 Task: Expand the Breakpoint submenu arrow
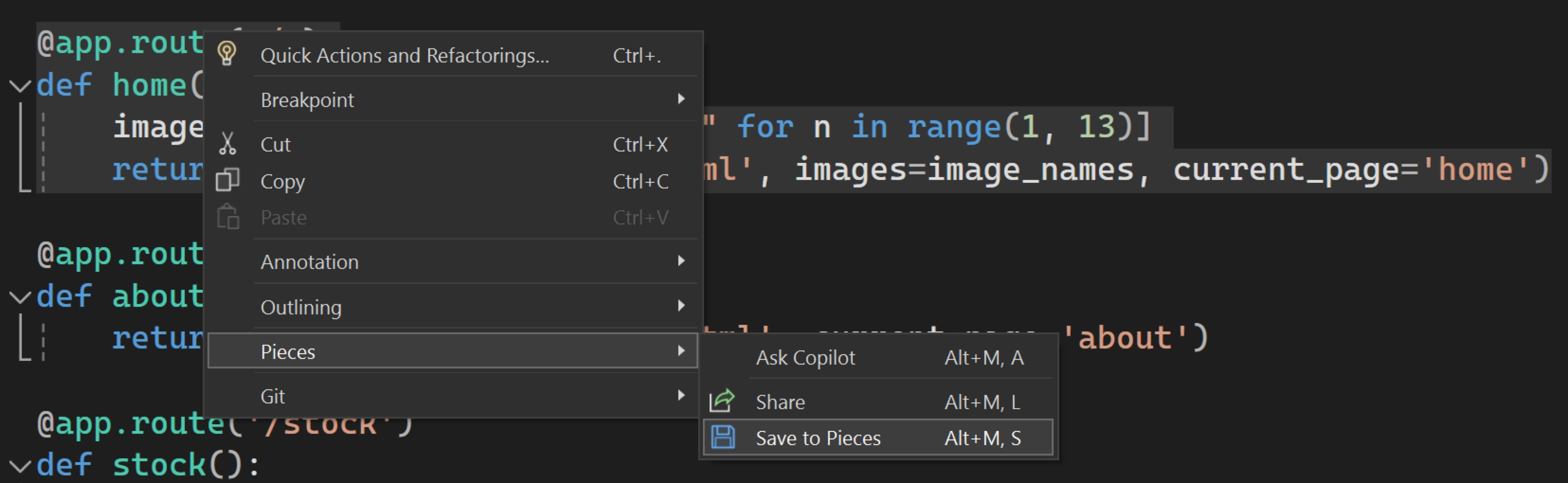(681, 99)
